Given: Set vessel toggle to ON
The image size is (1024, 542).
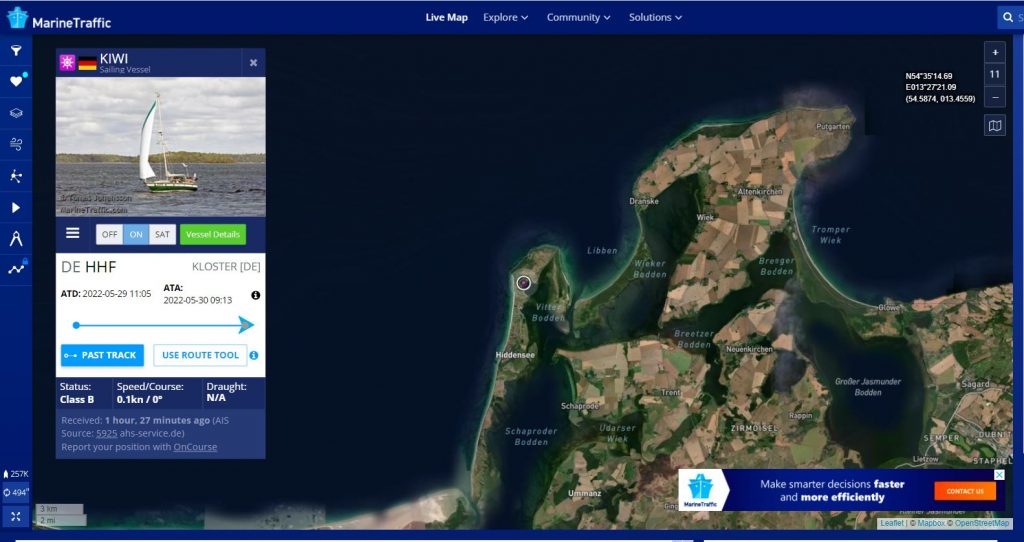Looking at the screenshot, I should click(x=136, y=234).
